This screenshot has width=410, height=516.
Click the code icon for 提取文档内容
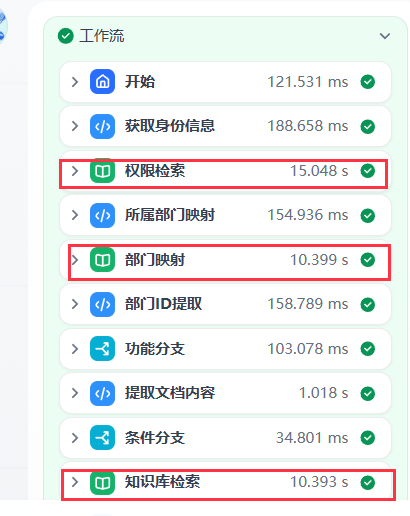[102, 393]
